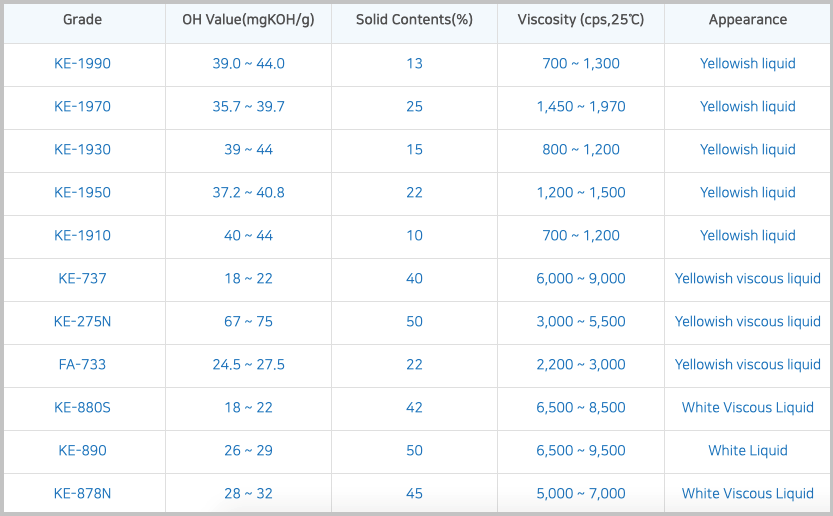
Task: Select the KE-737 grade link
Action: pos(83,278)
